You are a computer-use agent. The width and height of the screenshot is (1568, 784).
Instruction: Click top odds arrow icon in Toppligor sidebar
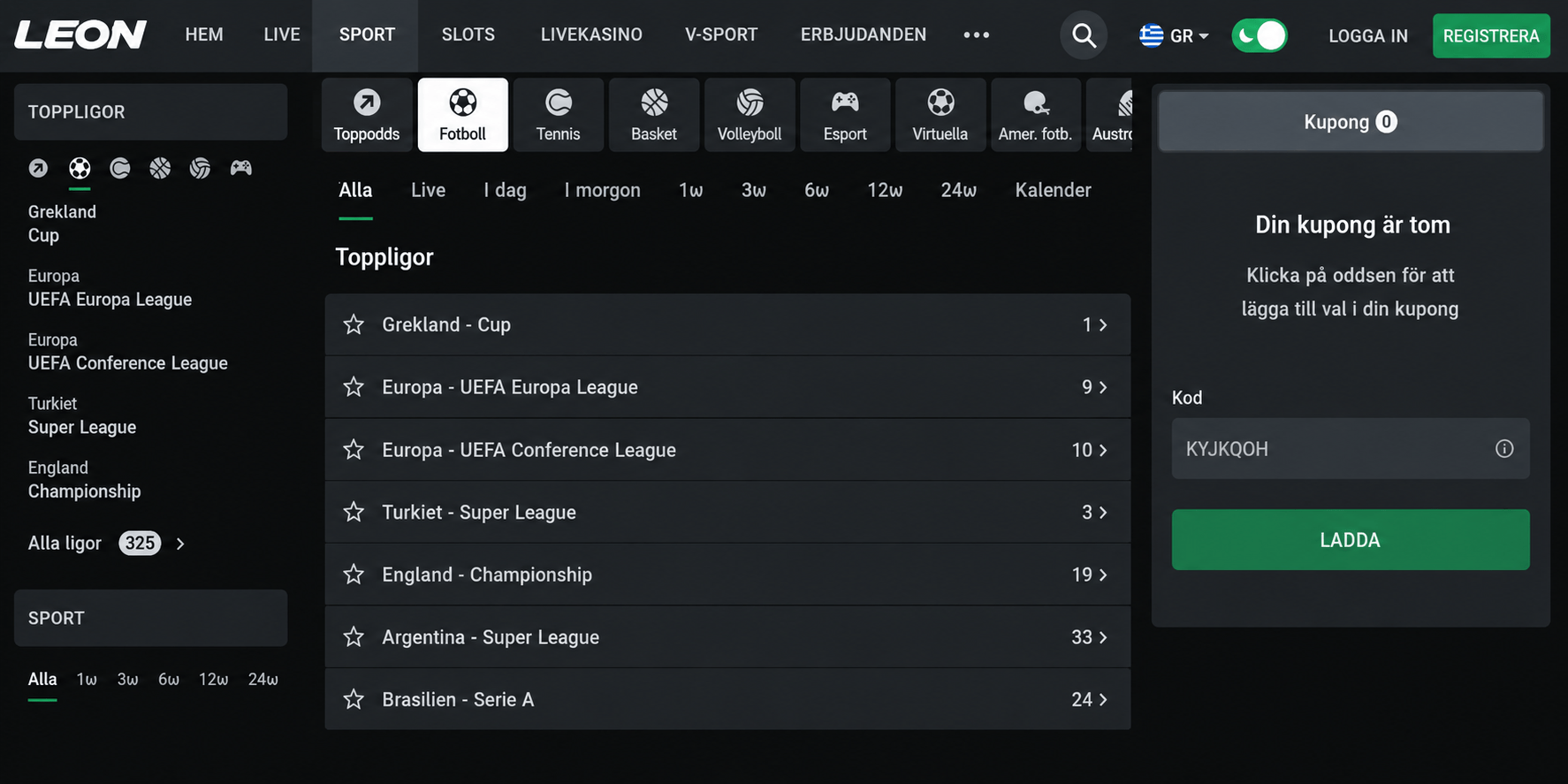click(x=38, y=168)
